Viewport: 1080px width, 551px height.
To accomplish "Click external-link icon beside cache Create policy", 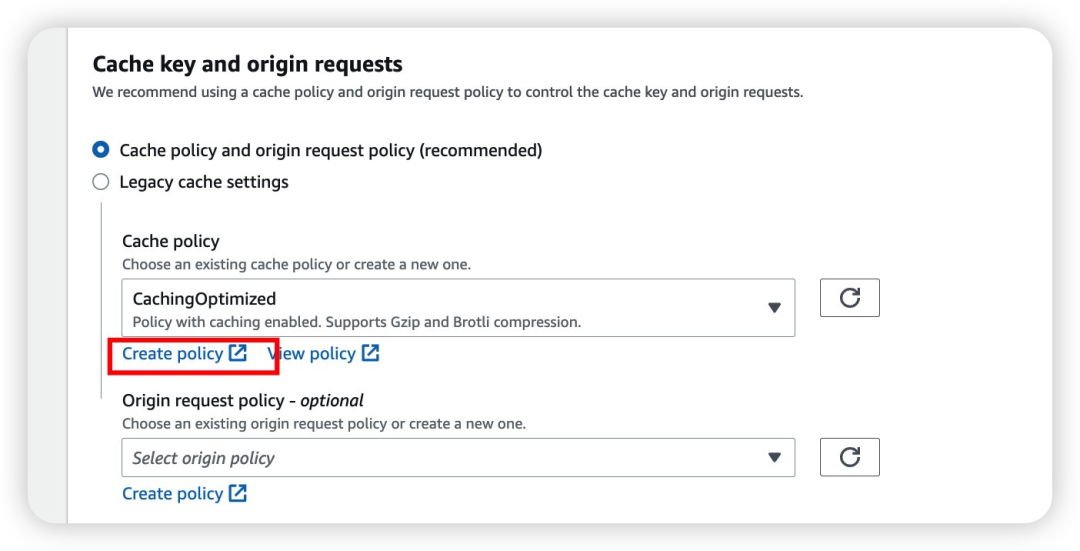I will (x=237, y=353).
